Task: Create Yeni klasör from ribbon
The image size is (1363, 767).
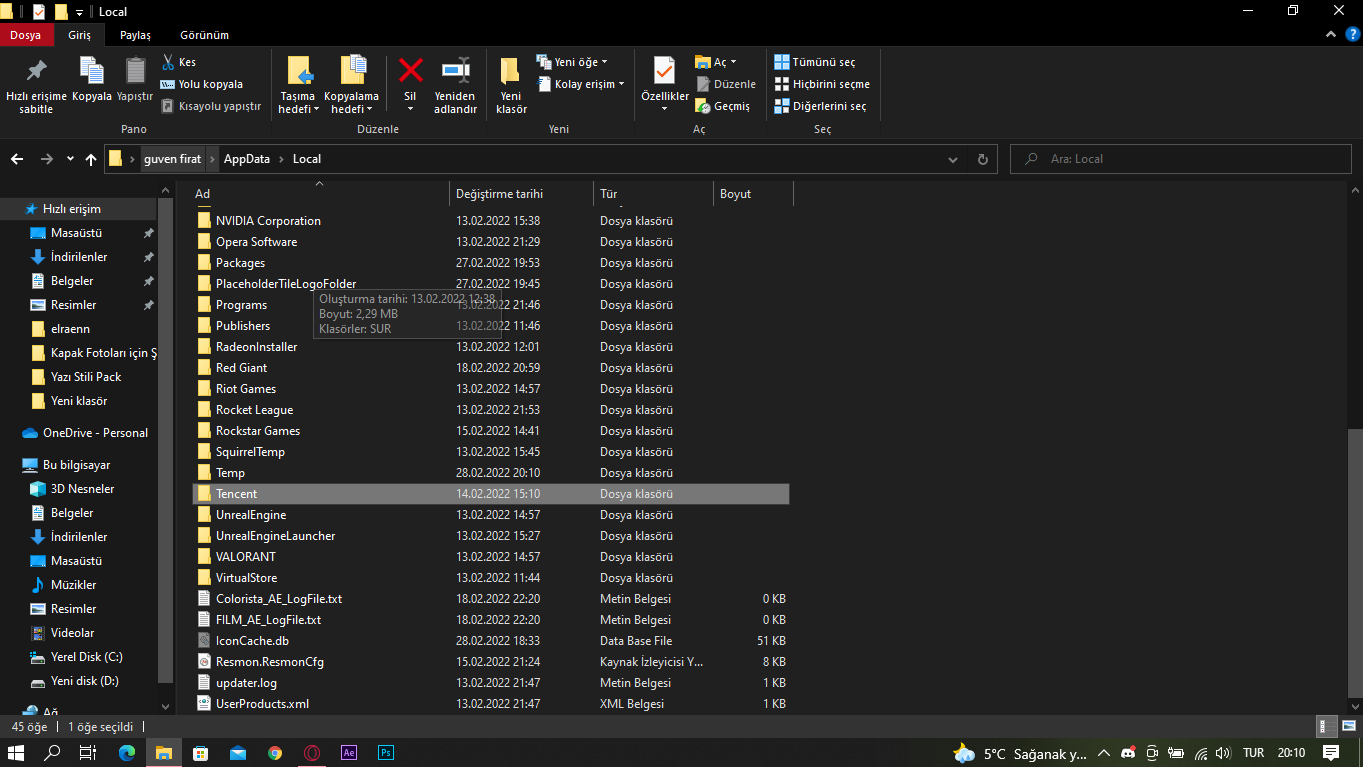Action: [x=511, y=85]
